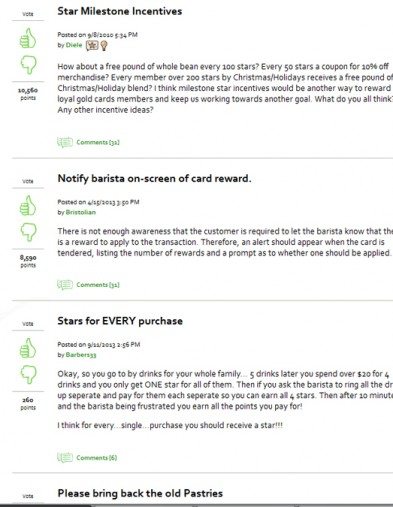Click lightbulb badge next to Diele
393x507 pixels.
point(104,45)
